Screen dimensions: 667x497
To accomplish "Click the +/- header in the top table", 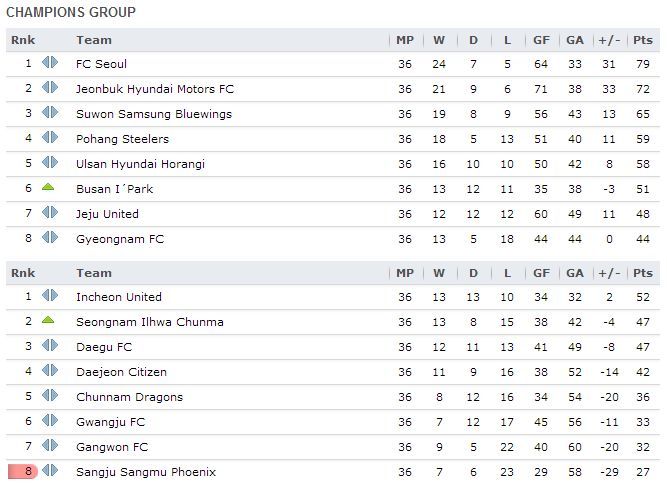I will pos(609,40).
